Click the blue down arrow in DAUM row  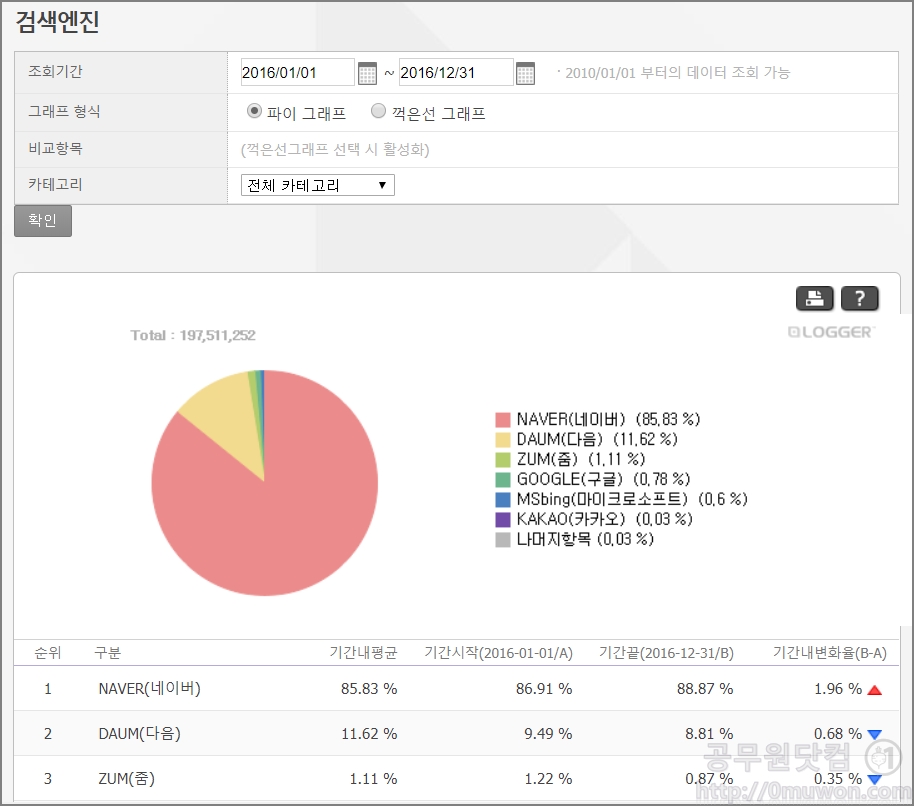pos(874,735)
